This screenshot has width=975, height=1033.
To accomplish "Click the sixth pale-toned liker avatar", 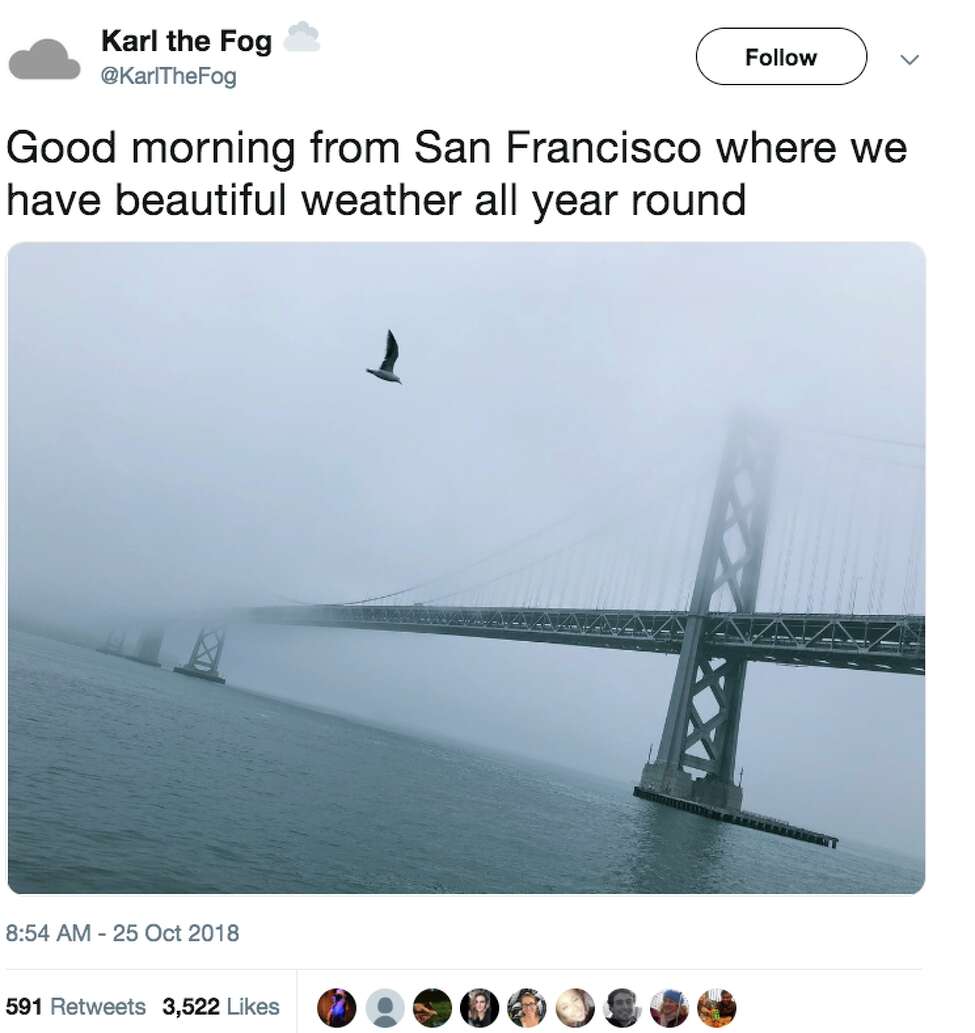I will pos(574,1007).
